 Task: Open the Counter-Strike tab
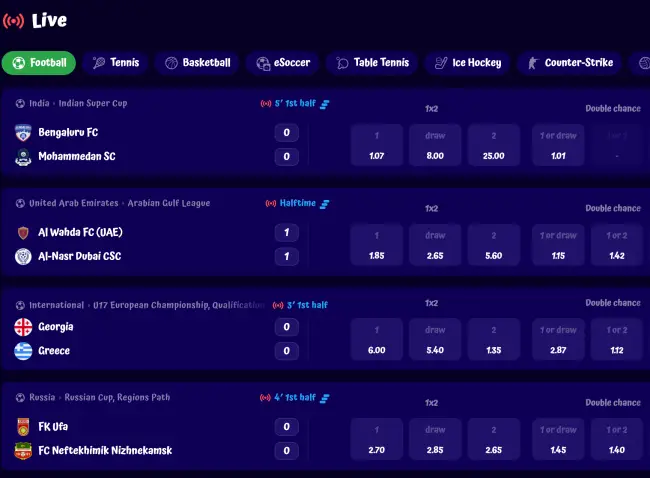[x=568, y=63]
